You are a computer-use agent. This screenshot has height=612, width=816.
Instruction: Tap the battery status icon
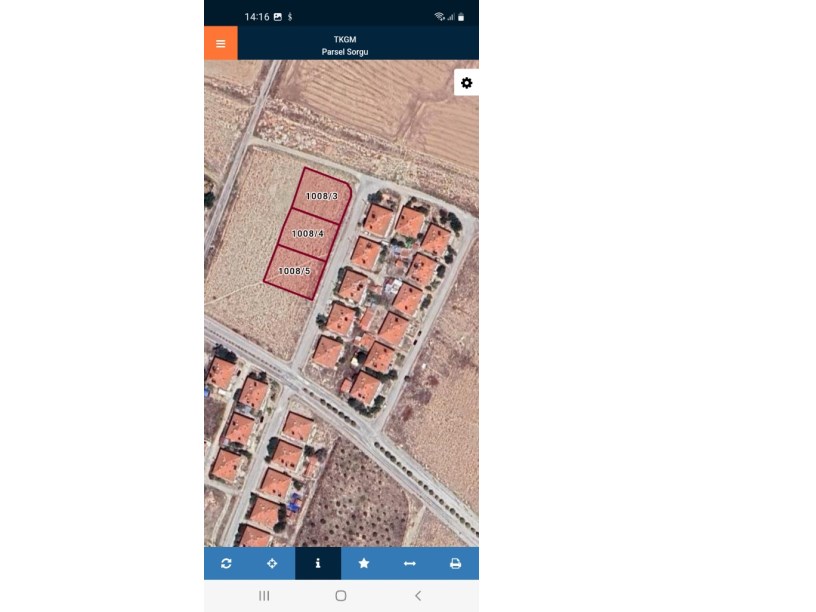(461, 17)
